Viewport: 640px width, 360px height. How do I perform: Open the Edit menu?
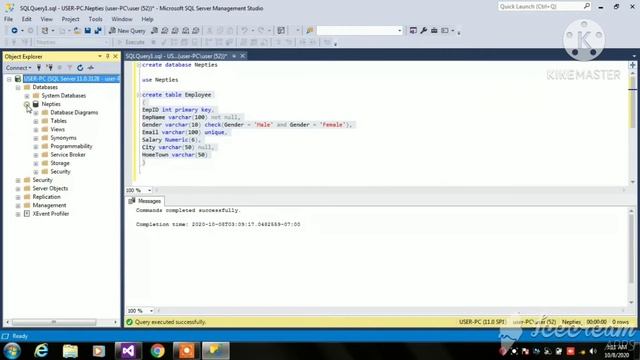click(x=27, y=19)
